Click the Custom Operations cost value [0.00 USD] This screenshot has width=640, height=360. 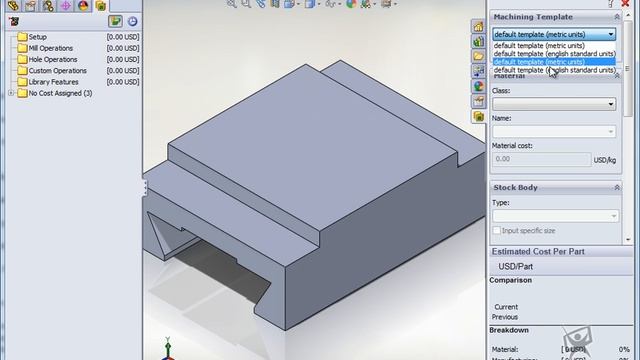pyautogui.click(x=123, y=71)
